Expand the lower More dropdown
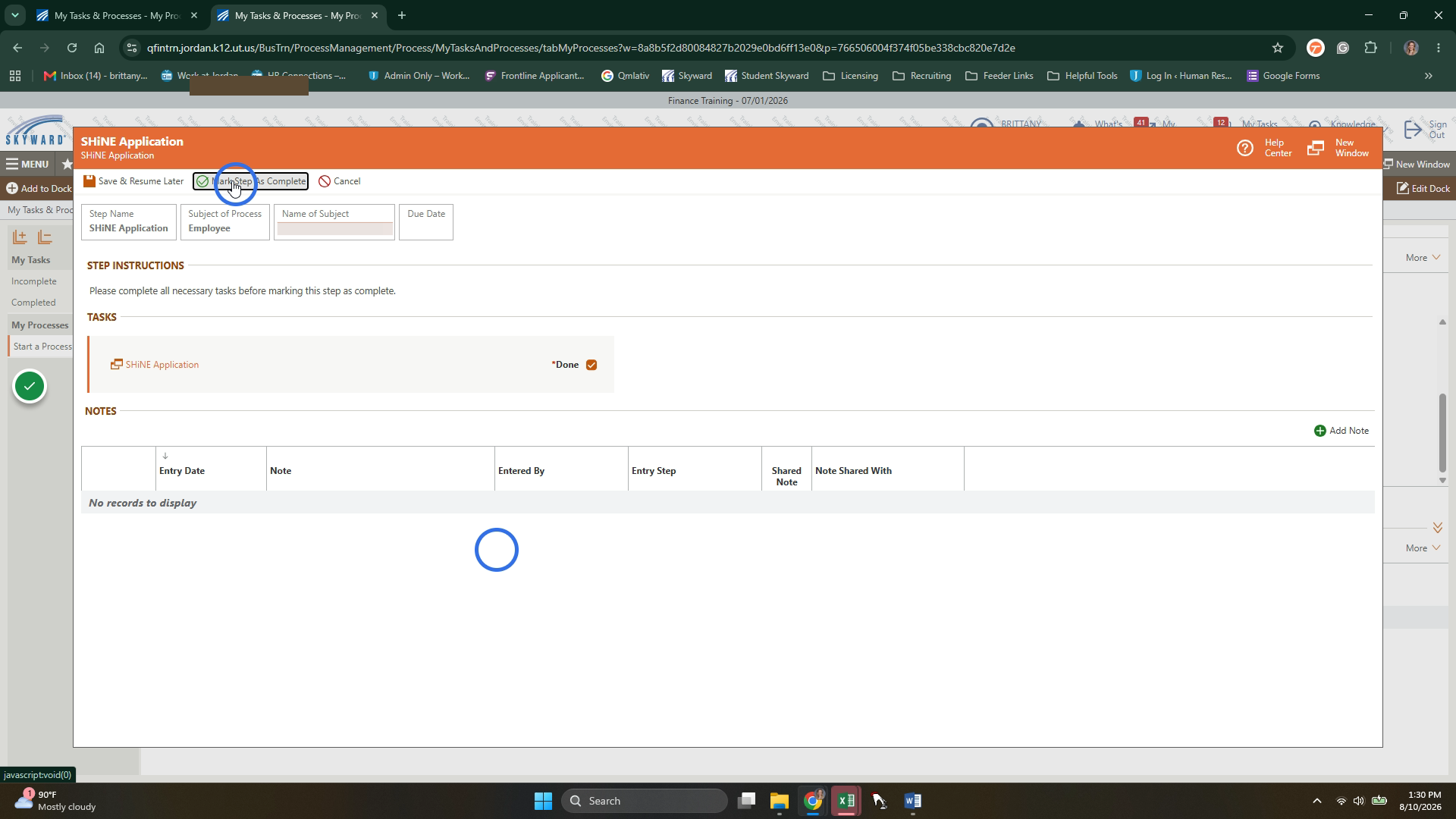Viewport: 1456px width, 819px height. pyautogui.click(x=1423, y=548)
